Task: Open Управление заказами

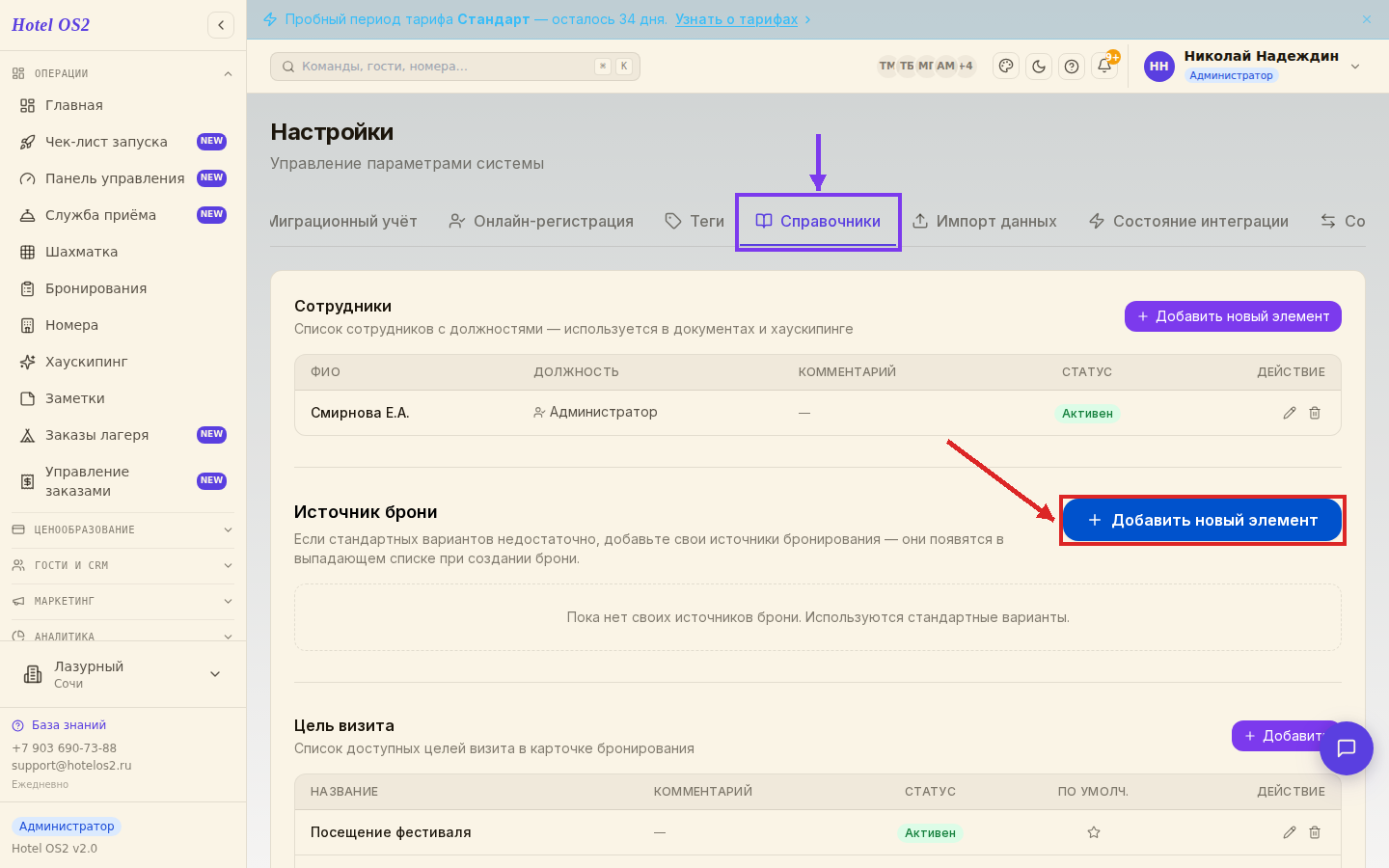Action: tap(123, 481)
